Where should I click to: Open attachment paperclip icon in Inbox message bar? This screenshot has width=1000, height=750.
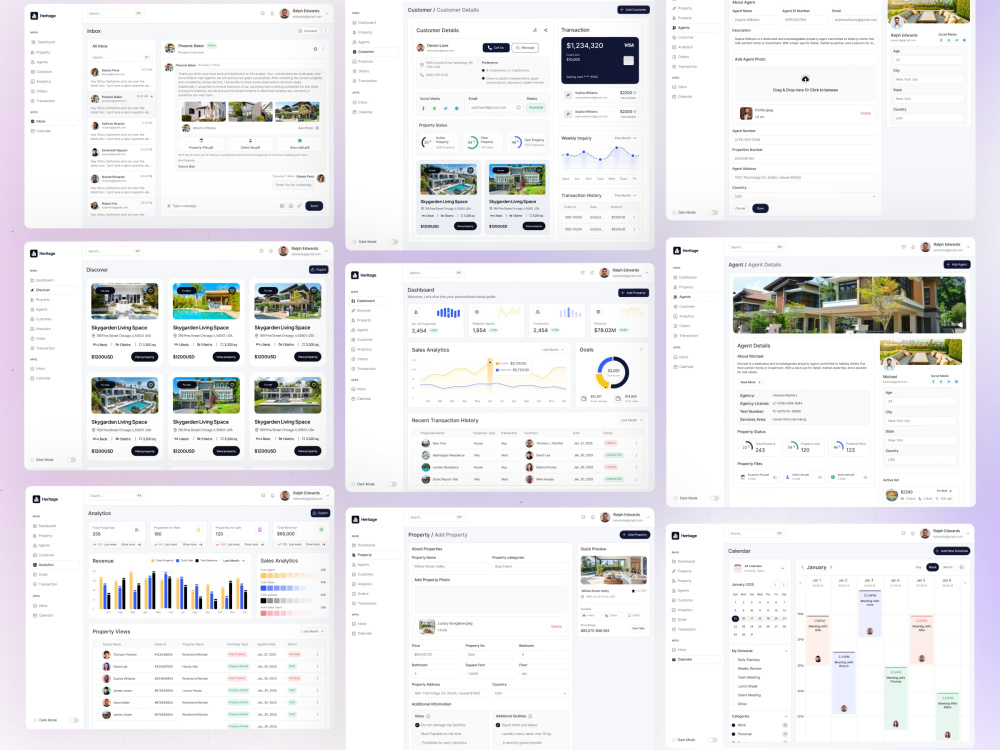pos(299,206)
